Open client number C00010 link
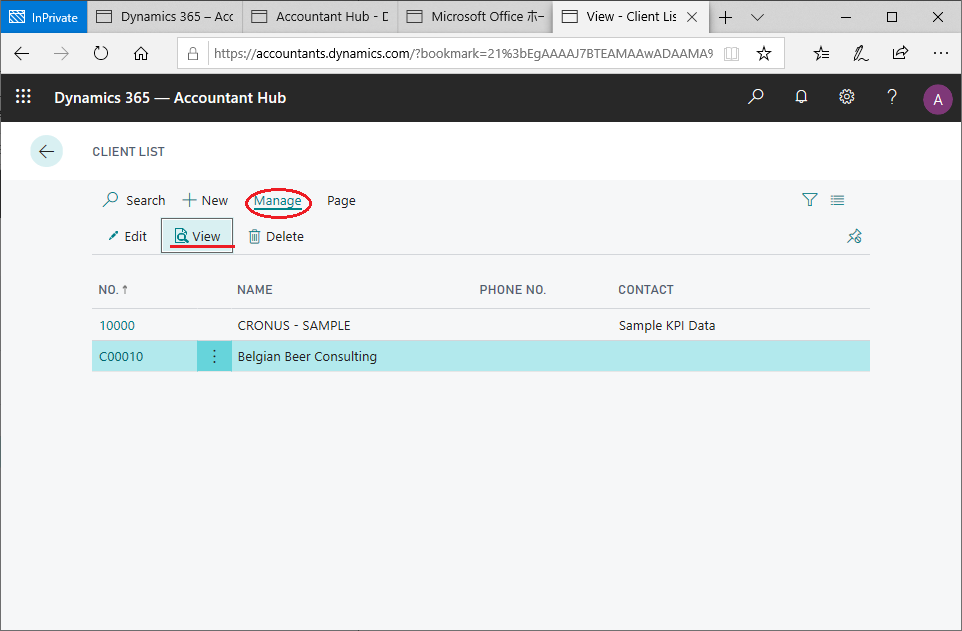 (121, 356)
